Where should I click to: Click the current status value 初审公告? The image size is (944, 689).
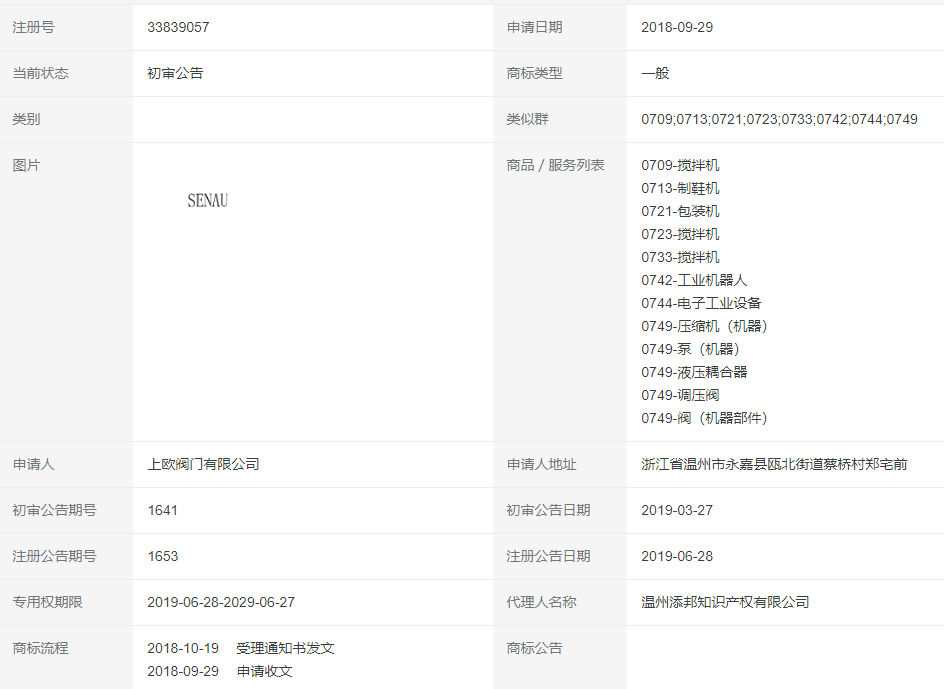coord(175,73)
